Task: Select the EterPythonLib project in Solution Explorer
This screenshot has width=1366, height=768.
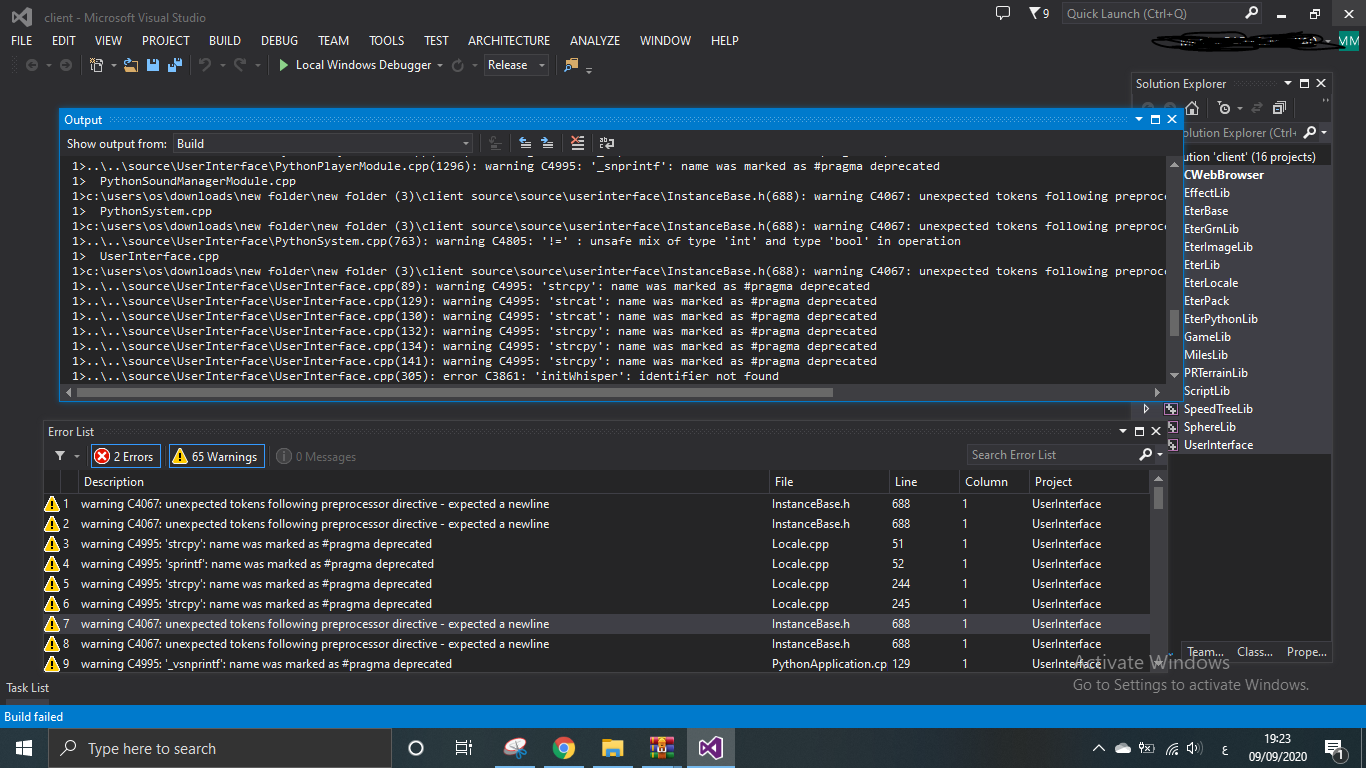Action: [x=1220, y=319]
